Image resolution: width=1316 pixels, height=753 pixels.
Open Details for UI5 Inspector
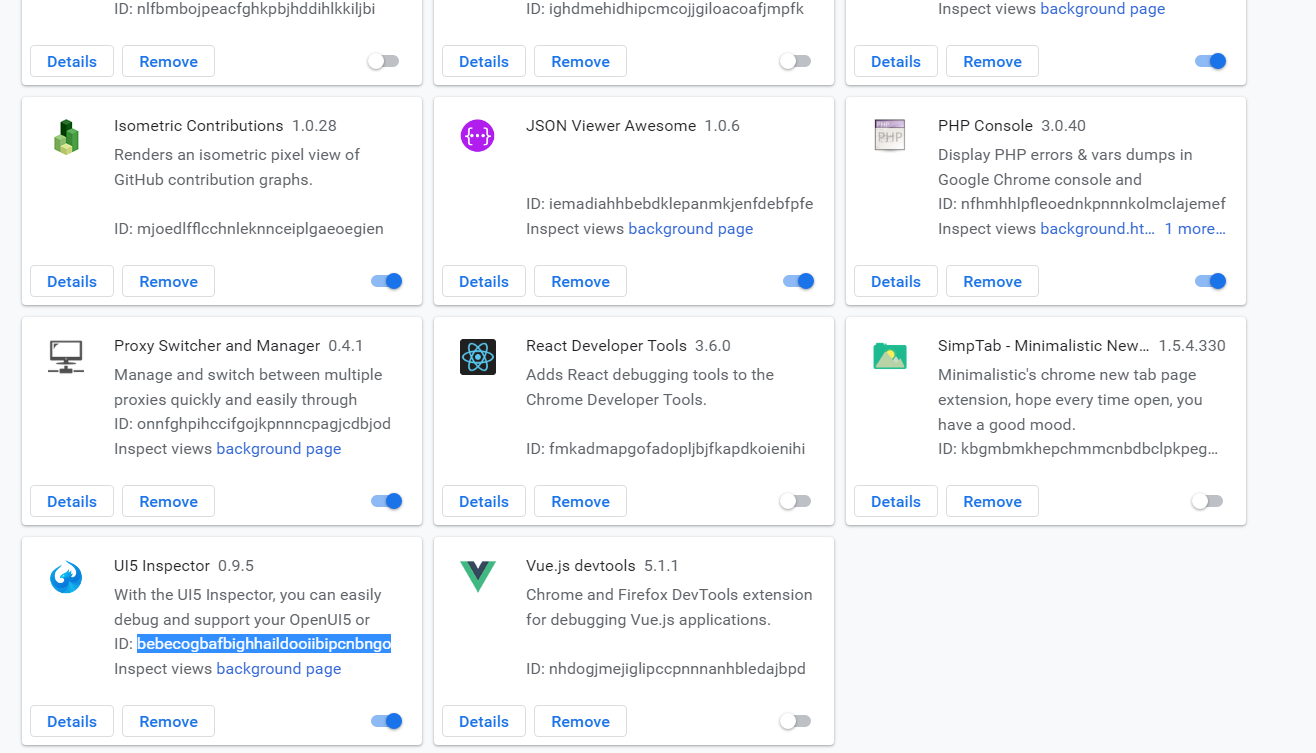coord(72,721)
